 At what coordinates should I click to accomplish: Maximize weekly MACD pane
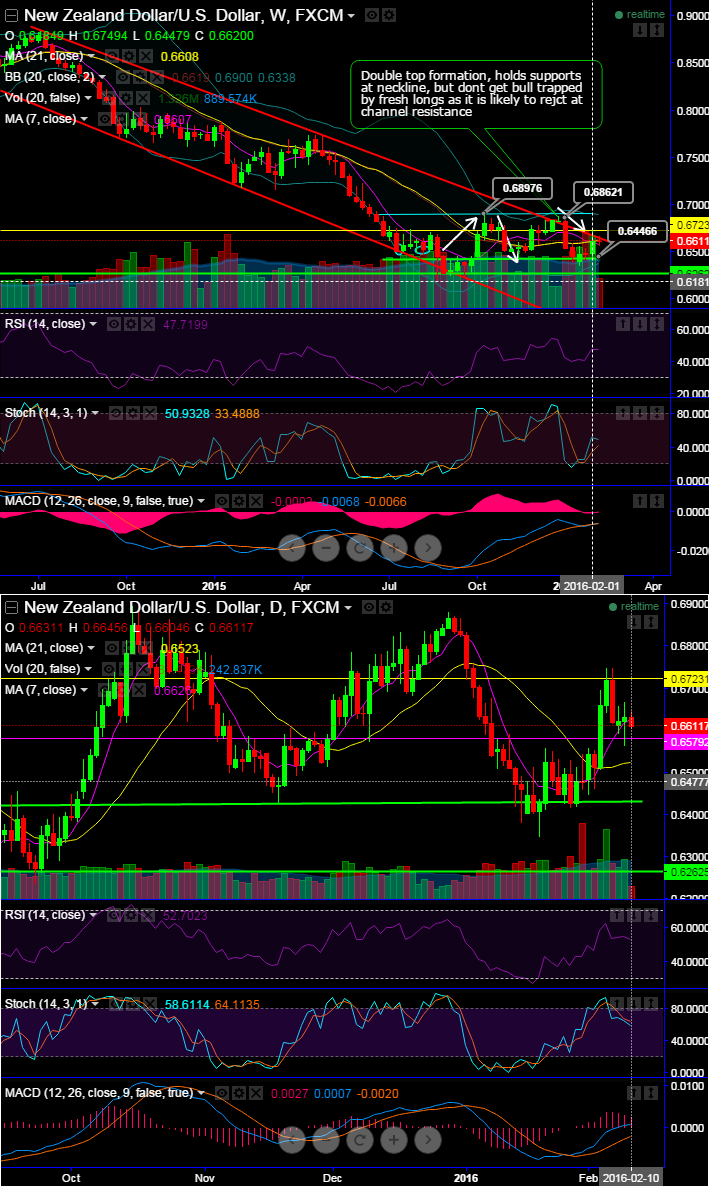(x=657, y=501)
